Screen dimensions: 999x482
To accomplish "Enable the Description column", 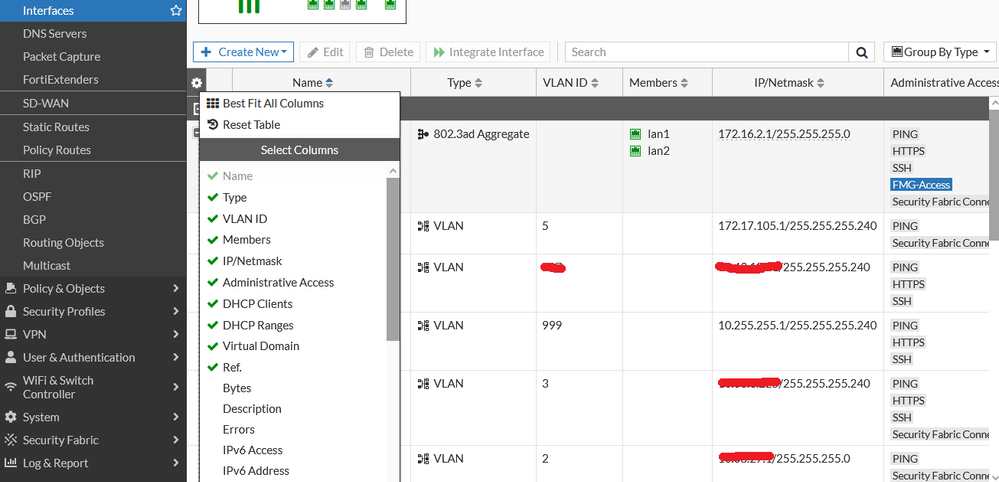I will (252, 409).
